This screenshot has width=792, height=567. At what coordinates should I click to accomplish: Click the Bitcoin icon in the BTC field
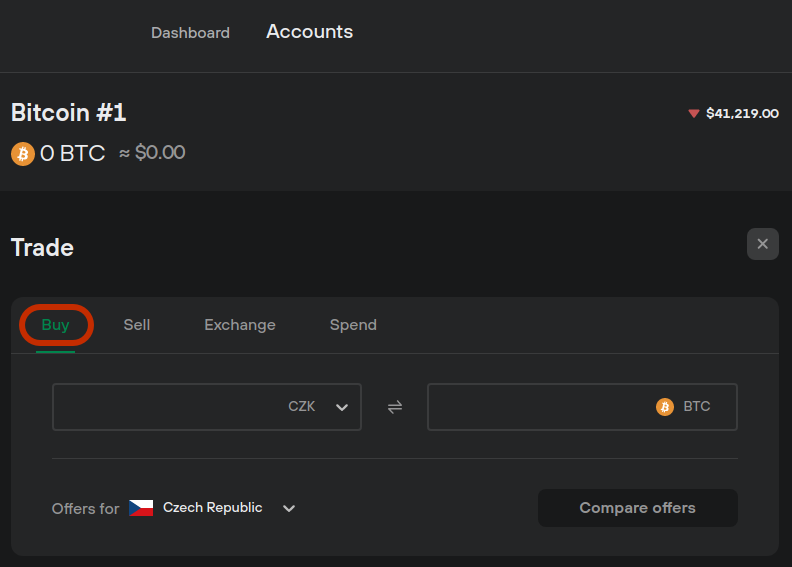(x=665, y=406)
